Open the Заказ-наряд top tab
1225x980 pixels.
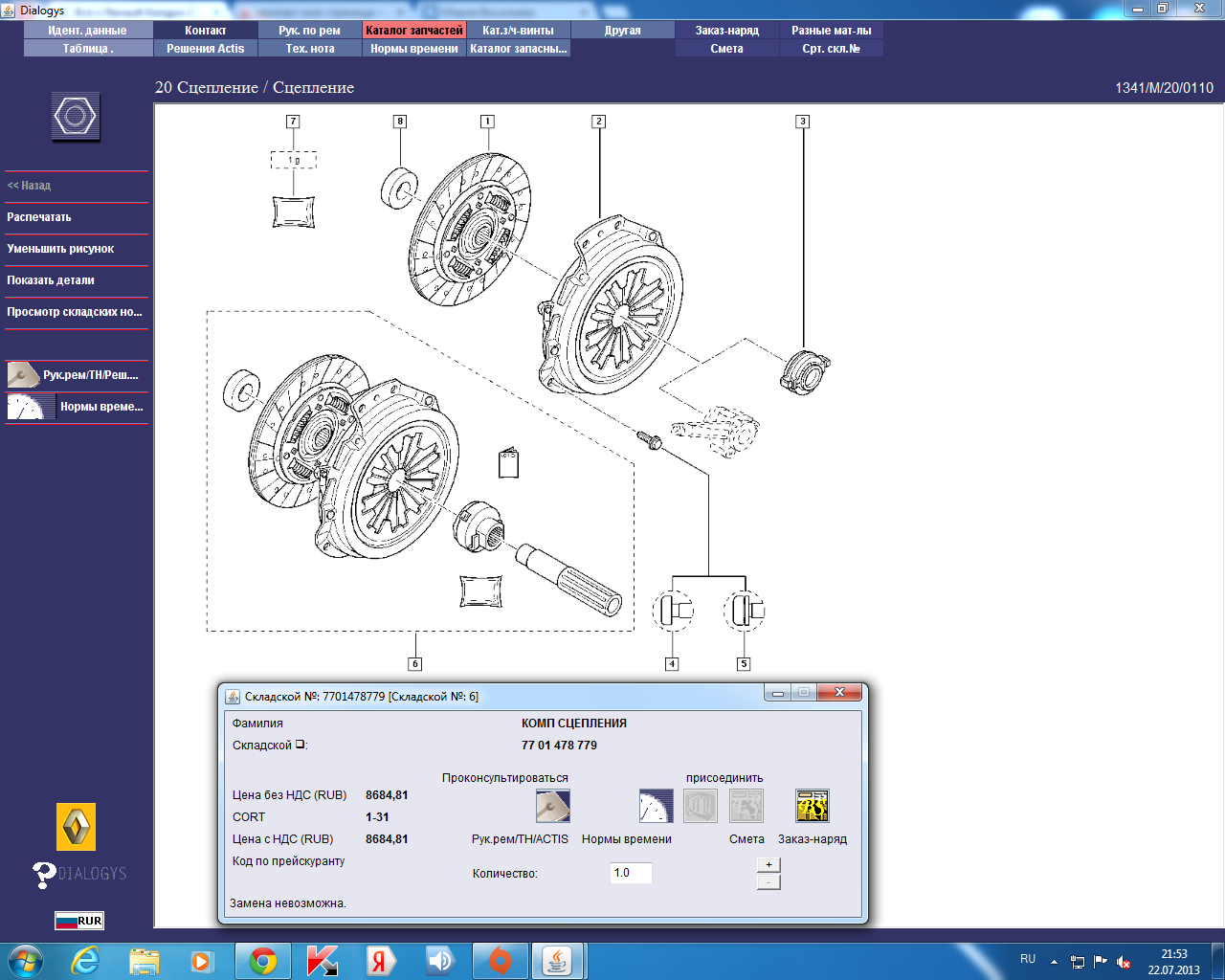point(727,31)
